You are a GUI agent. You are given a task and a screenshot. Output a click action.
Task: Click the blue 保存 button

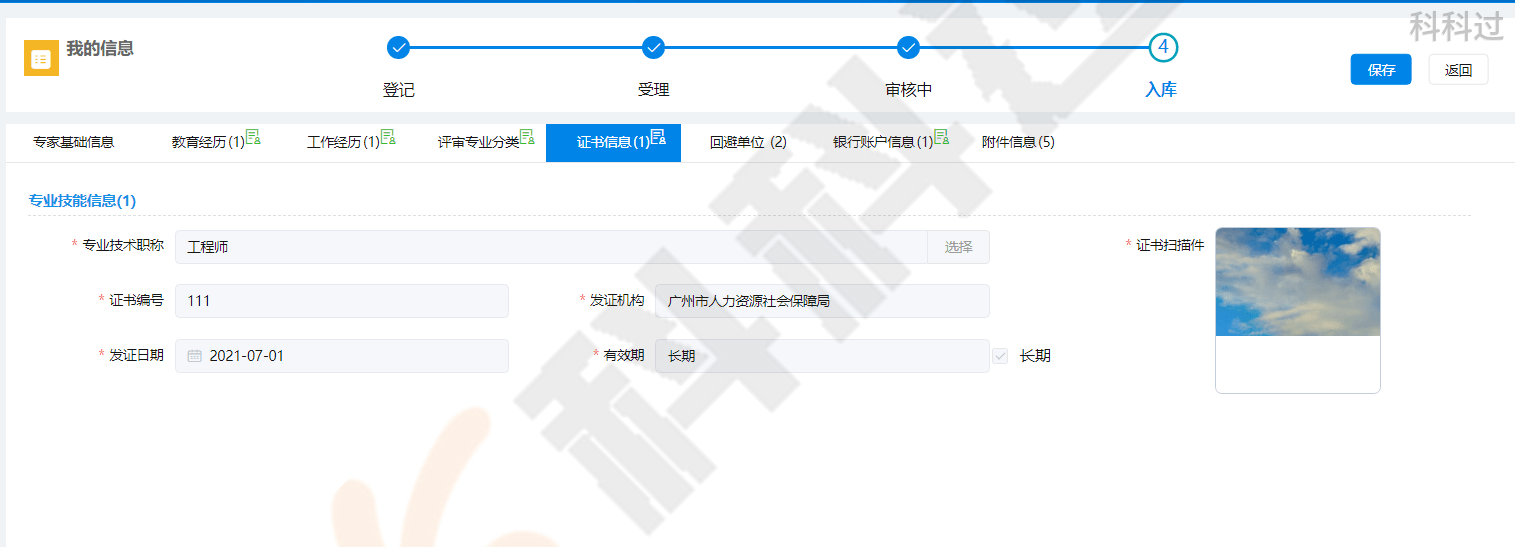[x=1380, y=70]
